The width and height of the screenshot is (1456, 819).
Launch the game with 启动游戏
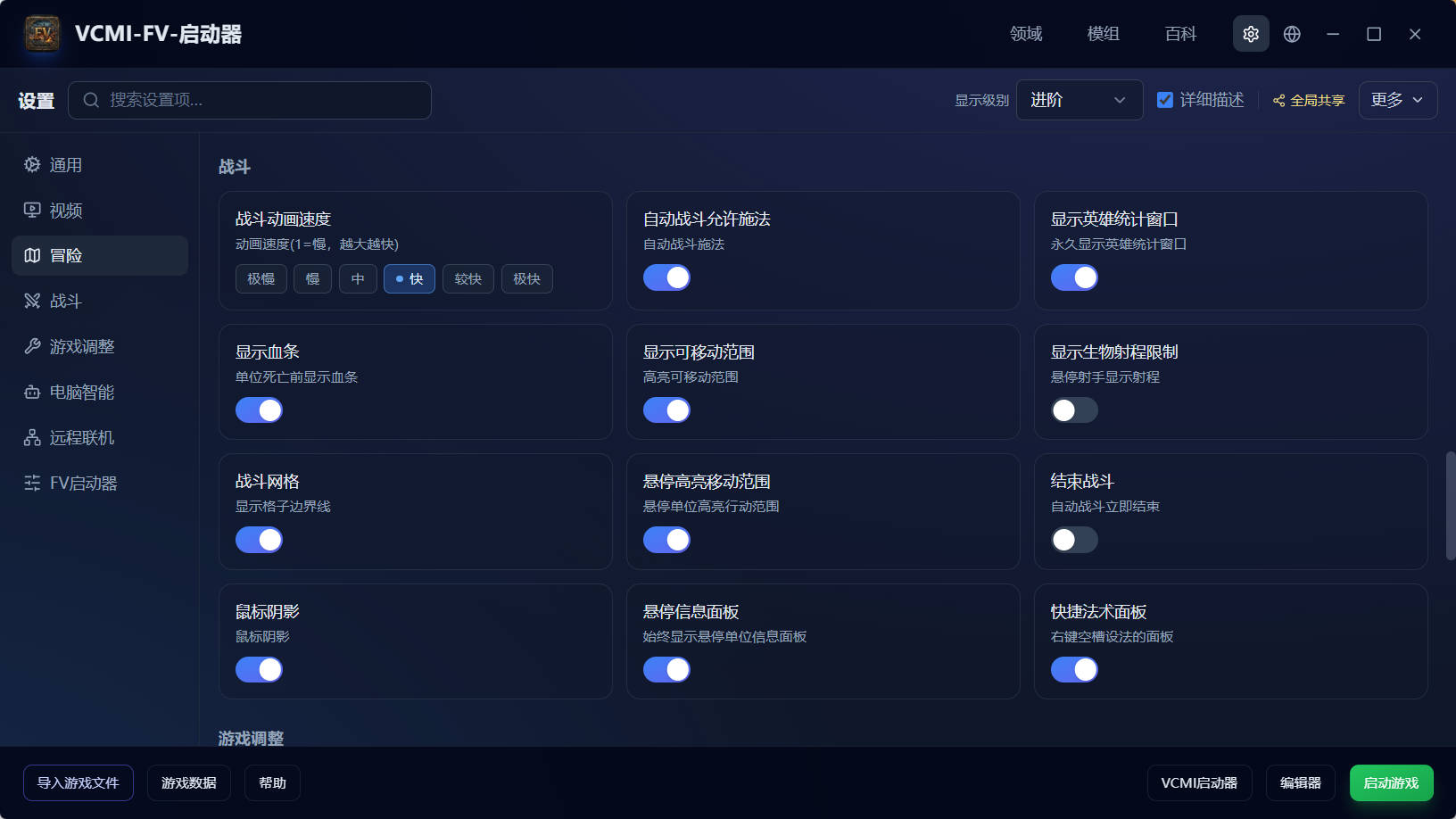(x=1392, y=783)
